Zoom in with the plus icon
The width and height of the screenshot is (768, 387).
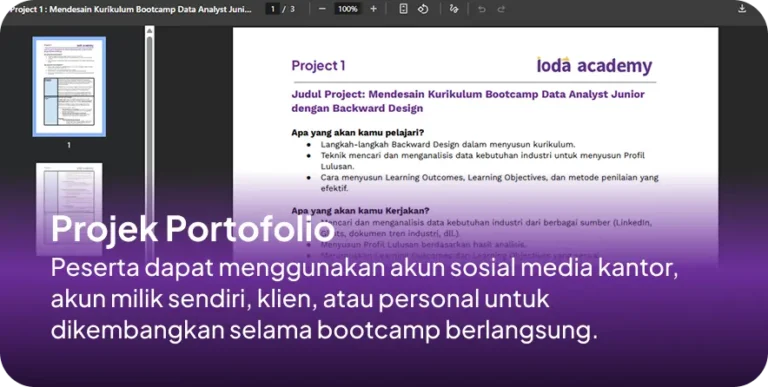tap(373, 9)
